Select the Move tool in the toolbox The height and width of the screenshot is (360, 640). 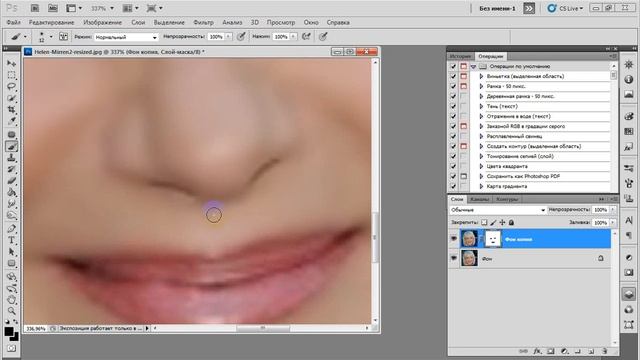[x=11, y=64]
